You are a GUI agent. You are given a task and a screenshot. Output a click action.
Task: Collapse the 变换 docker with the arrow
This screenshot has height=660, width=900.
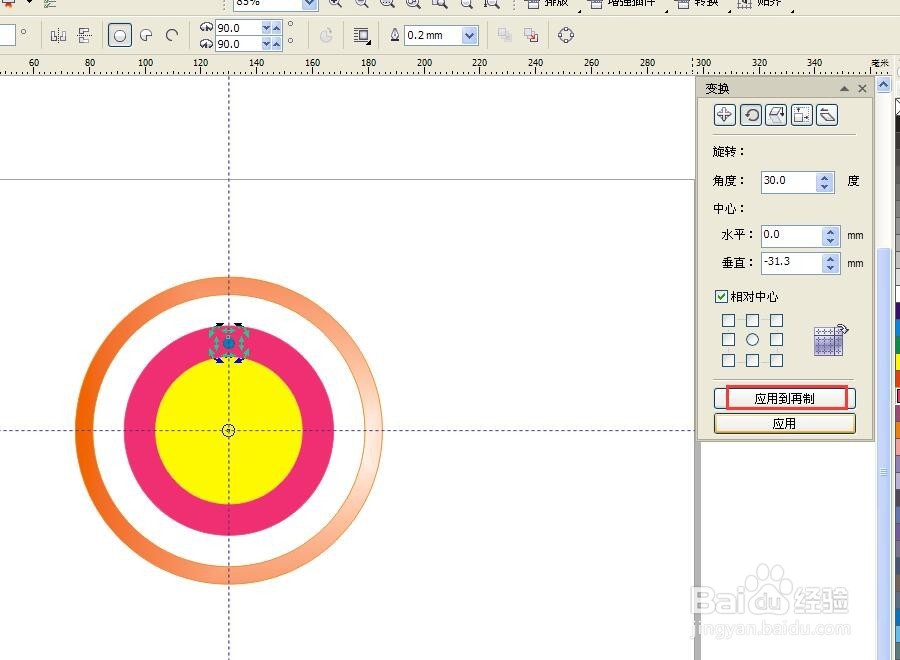click(x=844, y=88)
